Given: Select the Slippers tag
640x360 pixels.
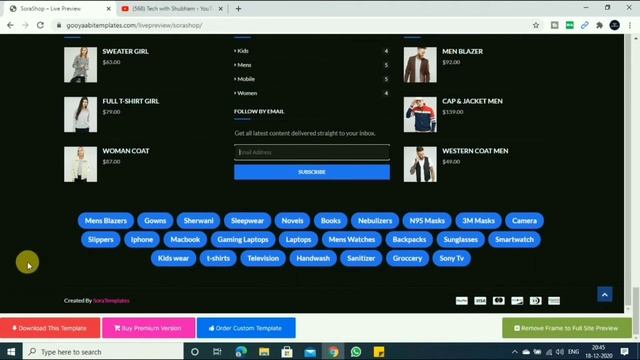Looking at the screenshot, I should [x=100, y=240].
